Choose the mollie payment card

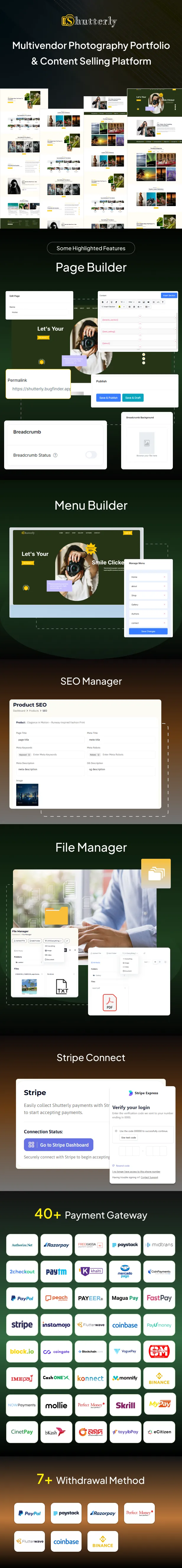point(56,1405)
